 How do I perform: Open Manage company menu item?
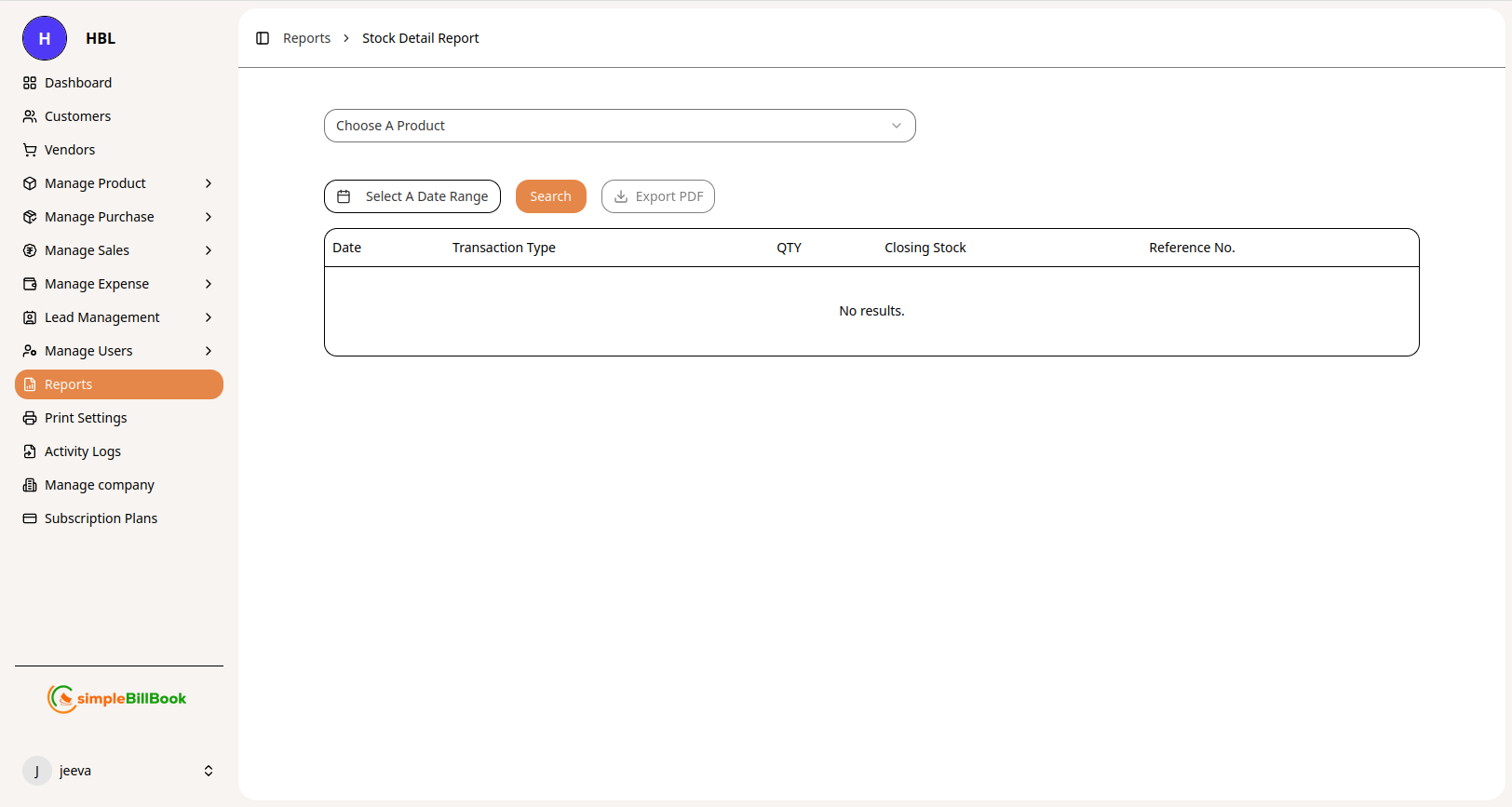click(x=99, y=485)
